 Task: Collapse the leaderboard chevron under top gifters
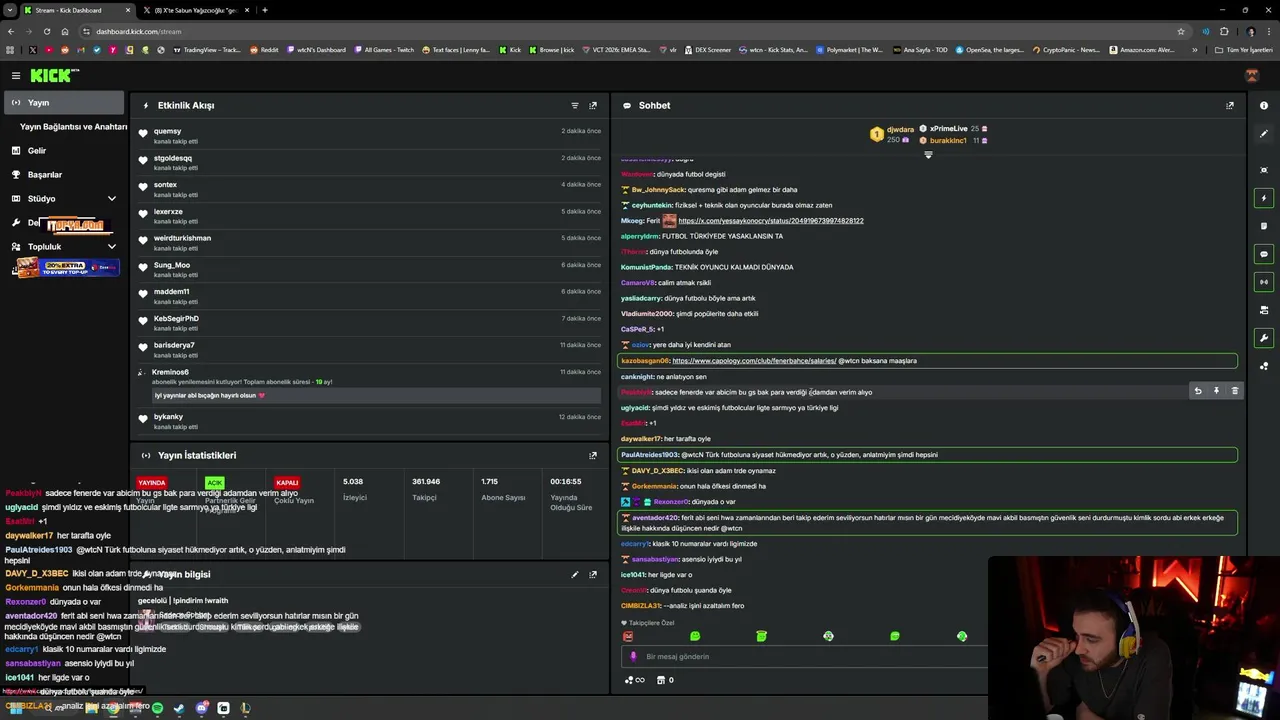click(x=928, y=155)
